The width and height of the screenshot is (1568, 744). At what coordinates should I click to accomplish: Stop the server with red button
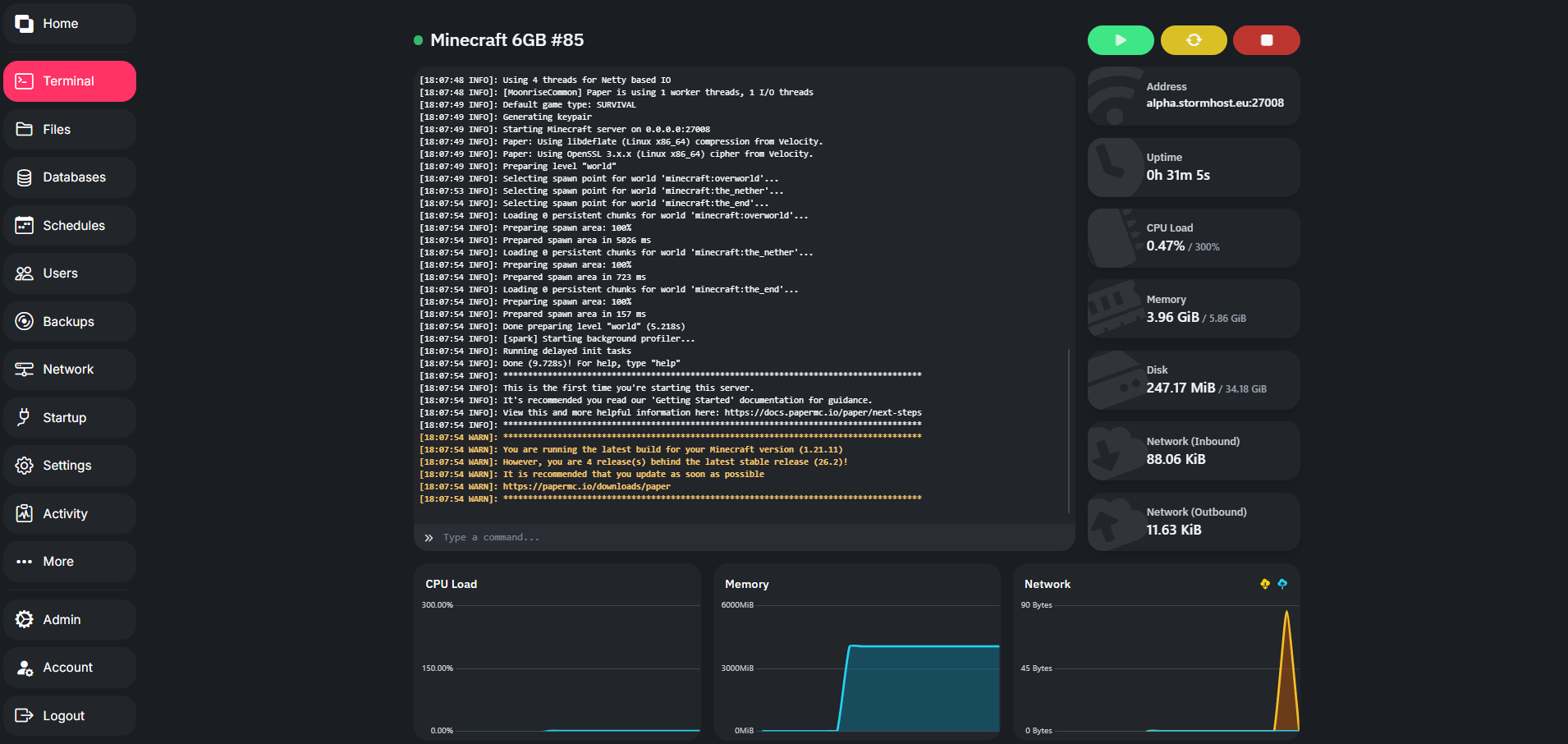coord(1267,40)
